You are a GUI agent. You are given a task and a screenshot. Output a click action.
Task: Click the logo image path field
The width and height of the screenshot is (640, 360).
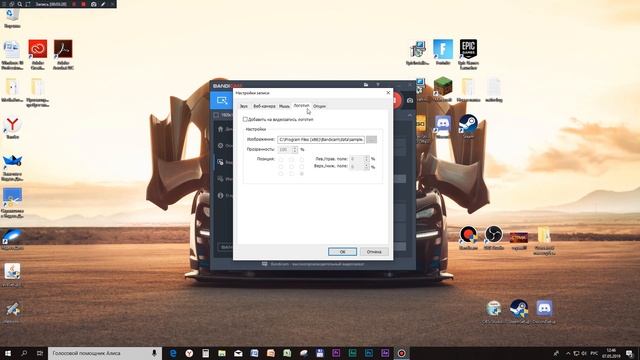click(x=321, y=140)
